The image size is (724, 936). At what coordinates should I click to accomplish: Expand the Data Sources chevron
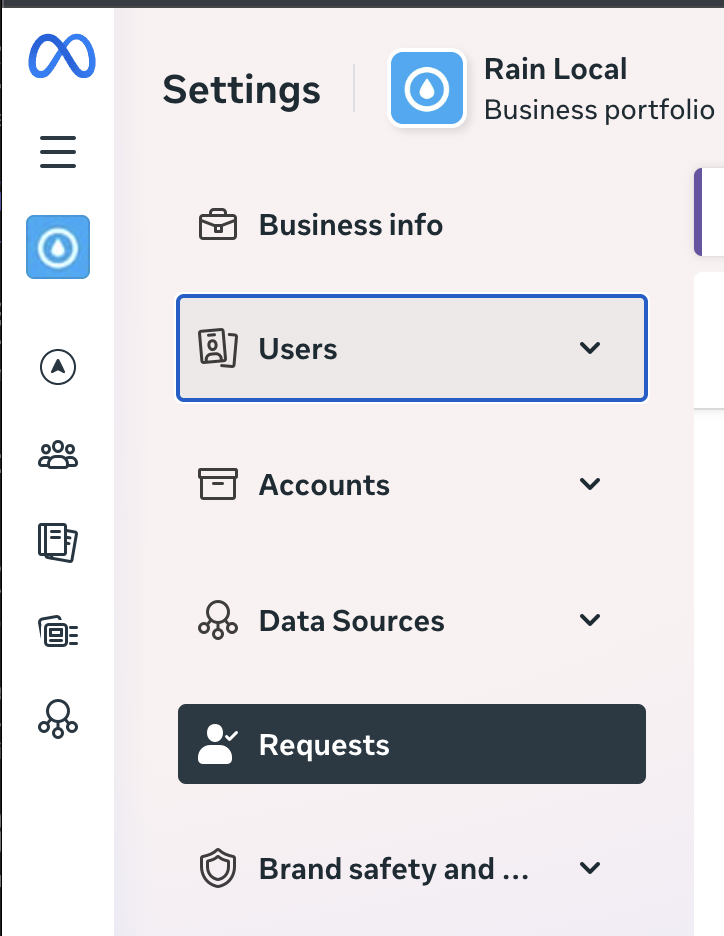(590, 620)
